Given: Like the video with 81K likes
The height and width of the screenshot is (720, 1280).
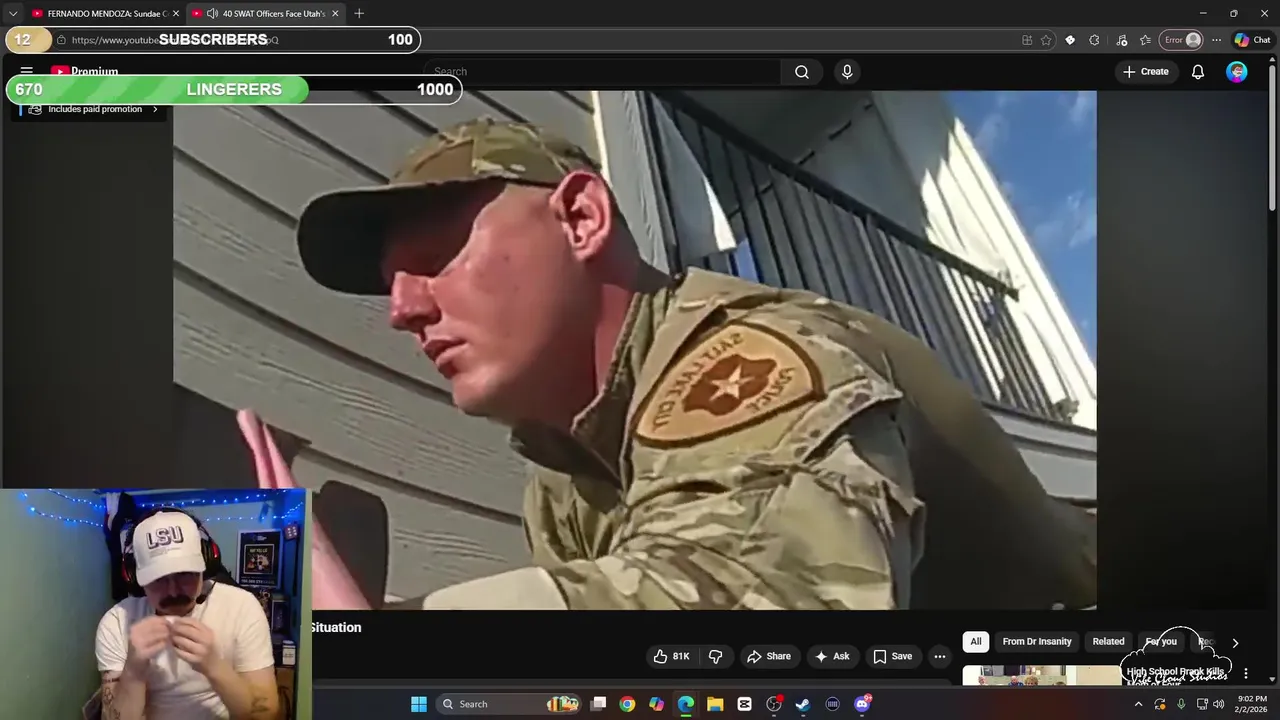Looking at the screenshot, I should pos(671,656).
